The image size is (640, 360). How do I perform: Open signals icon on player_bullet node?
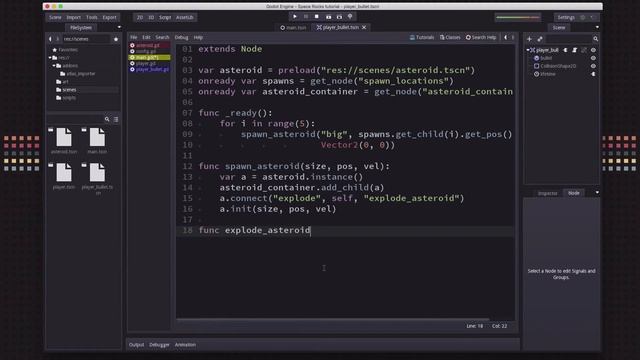pos(566,50)
